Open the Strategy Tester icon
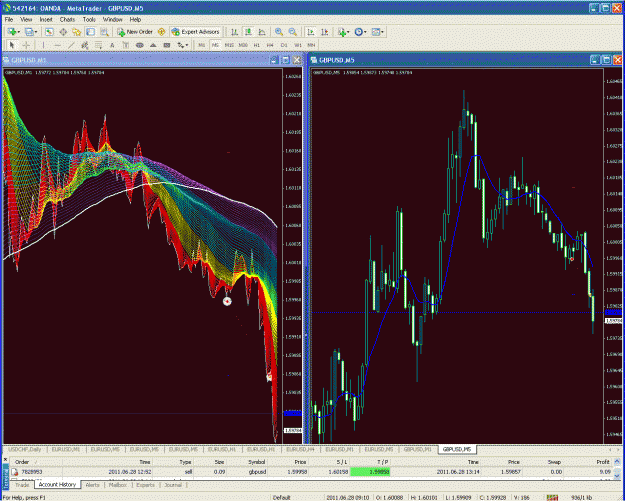 tap(104, 32)
